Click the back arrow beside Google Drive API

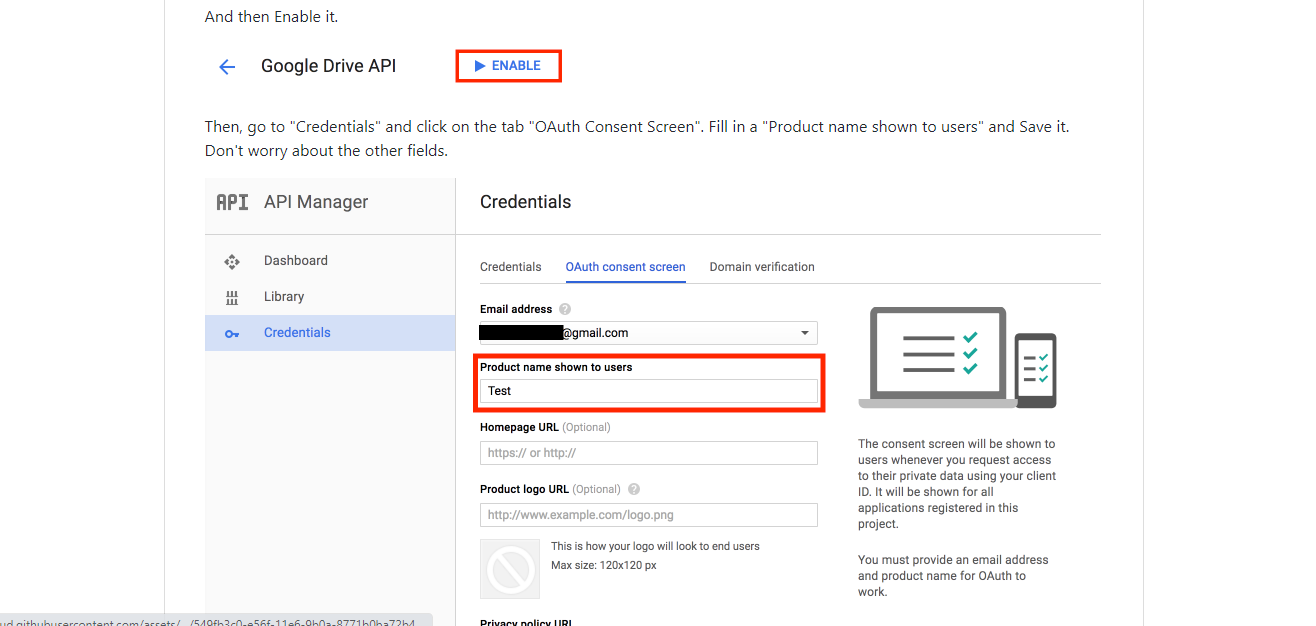[x=227, y=67]
